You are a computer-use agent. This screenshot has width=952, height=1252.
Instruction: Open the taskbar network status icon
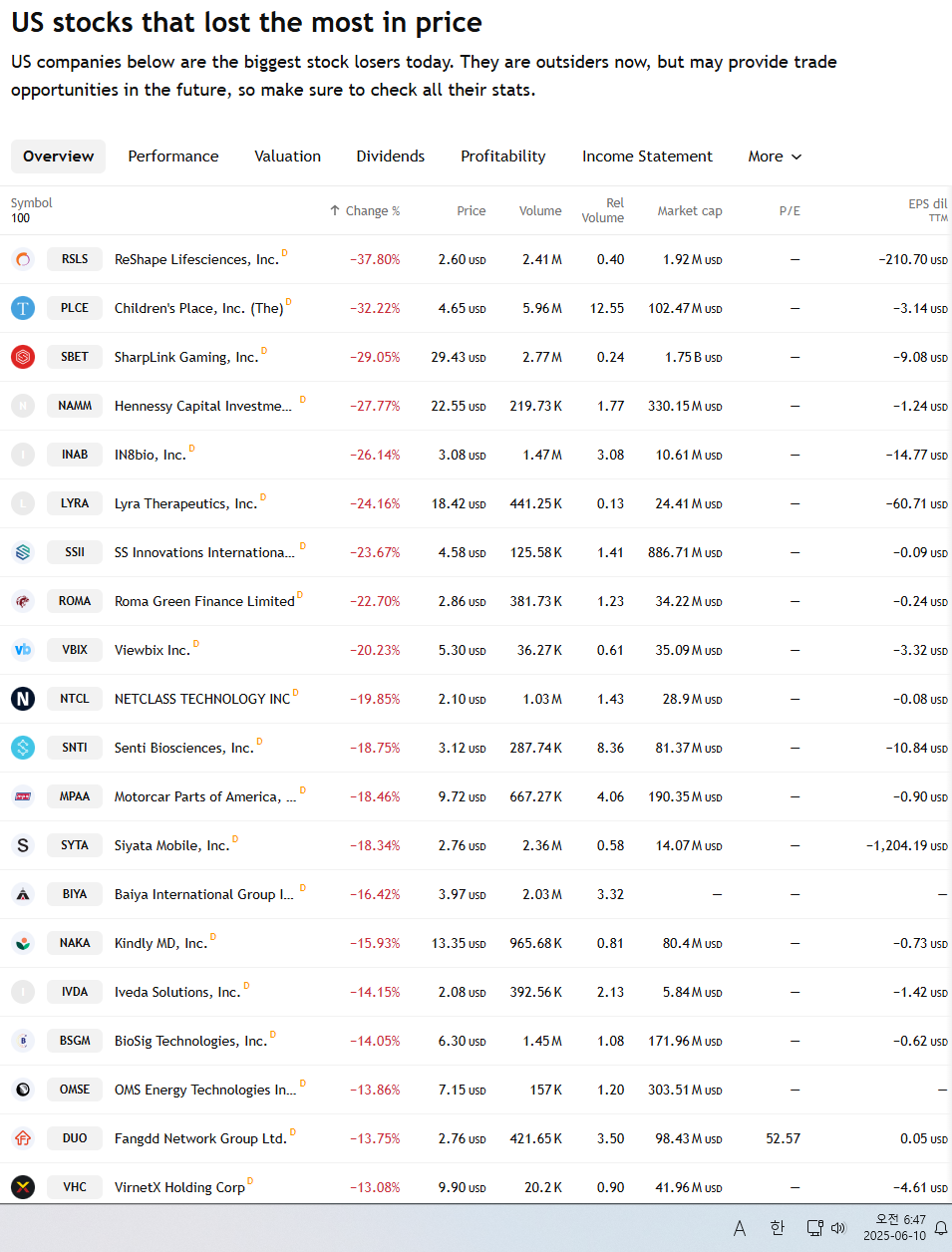tap(814, 1228)
